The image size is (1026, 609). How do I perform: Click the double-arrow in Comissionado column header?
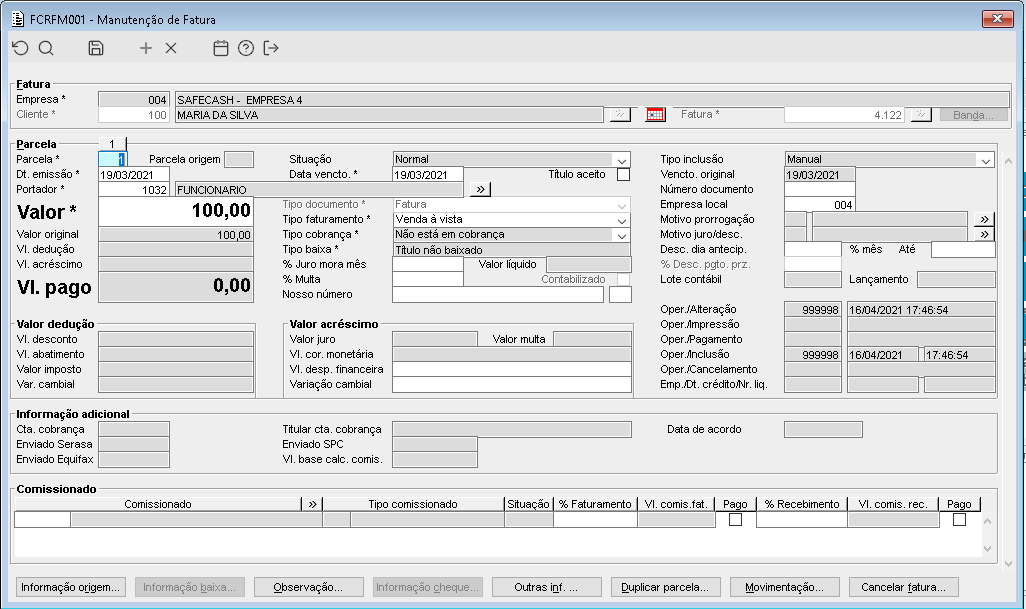click(312, 504)
